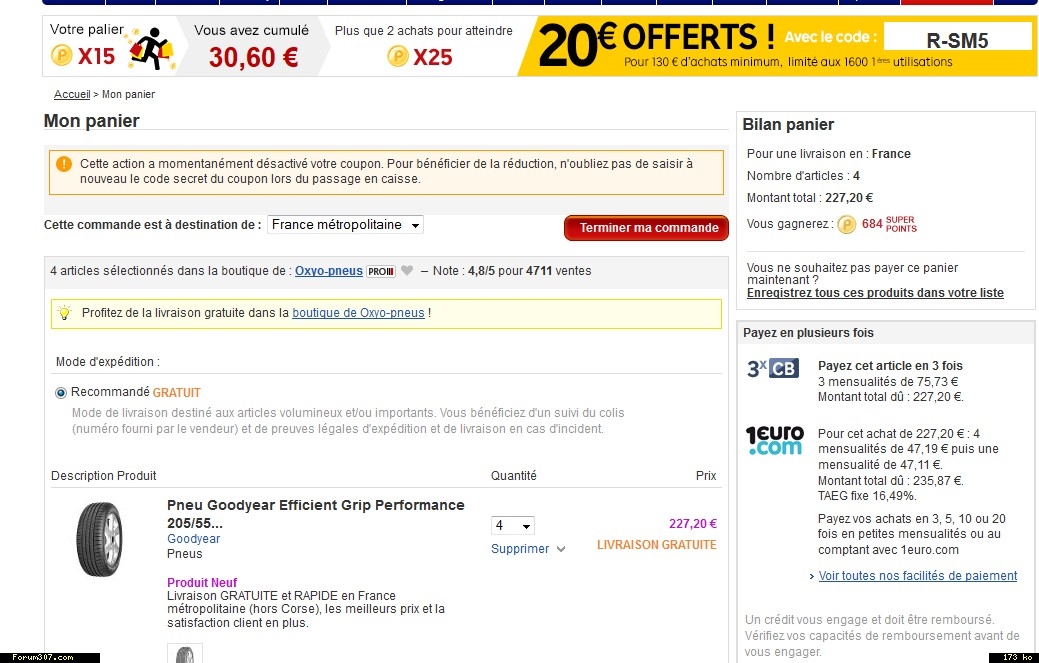Click the gold coin icon beside X25
Viewport: 1039px width, 663px height.
pos(398,56)
